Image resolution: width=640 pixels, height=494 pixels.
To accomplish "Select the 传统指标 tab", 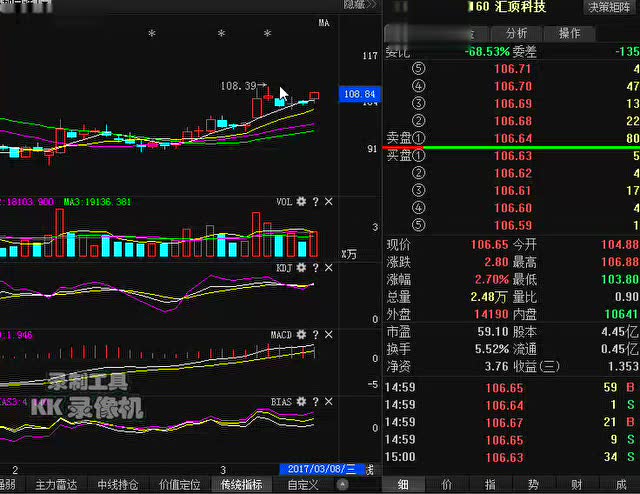I will point(241,485).
